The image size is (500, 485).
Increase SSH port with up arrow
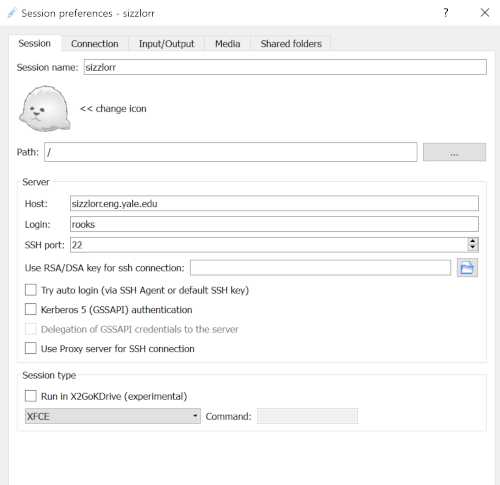coord(473,241)
